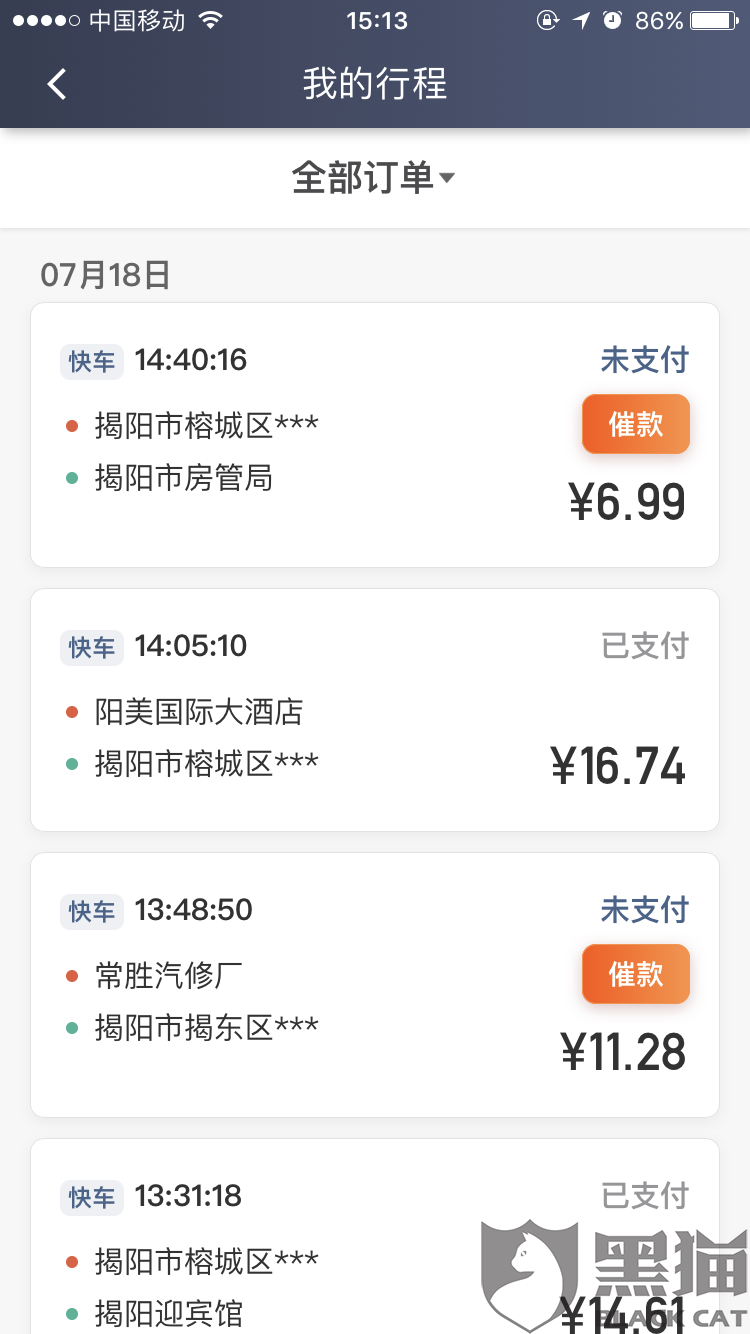
Task: Tap the rotation lock status icon
Action: (x=547, y=21)
